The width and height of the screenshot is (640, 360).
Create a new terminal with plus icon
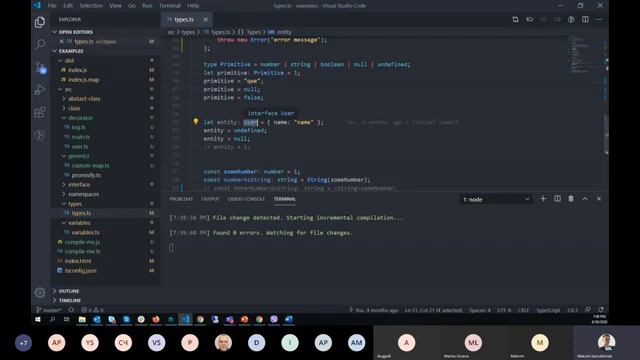click(x=543, y=198)
